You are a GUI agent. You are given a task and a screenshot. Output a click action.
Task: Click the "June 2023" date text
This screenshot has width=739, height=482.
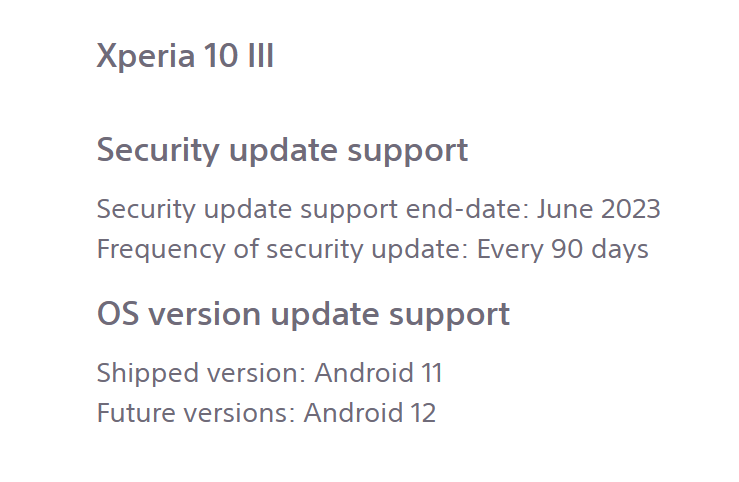(x=599, y=209)
